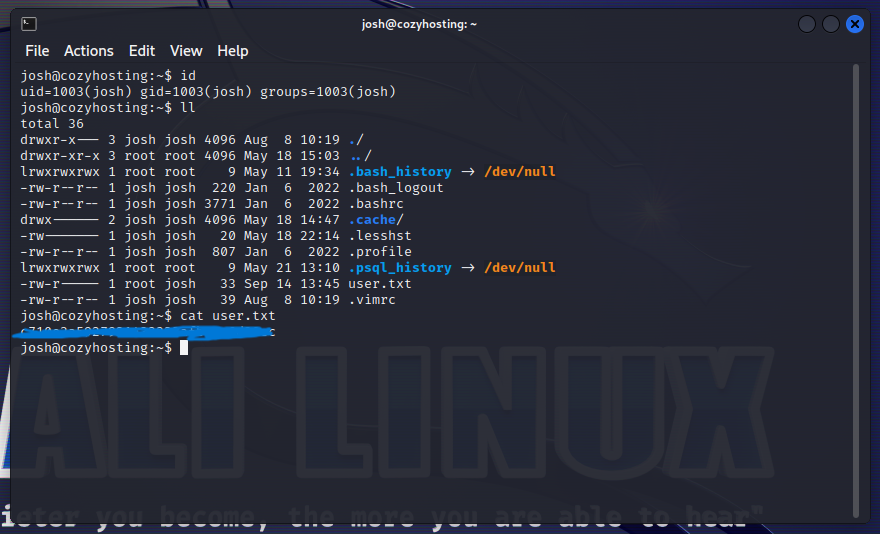
Task: Maximize the terminal window
Action: coord(831,24)
